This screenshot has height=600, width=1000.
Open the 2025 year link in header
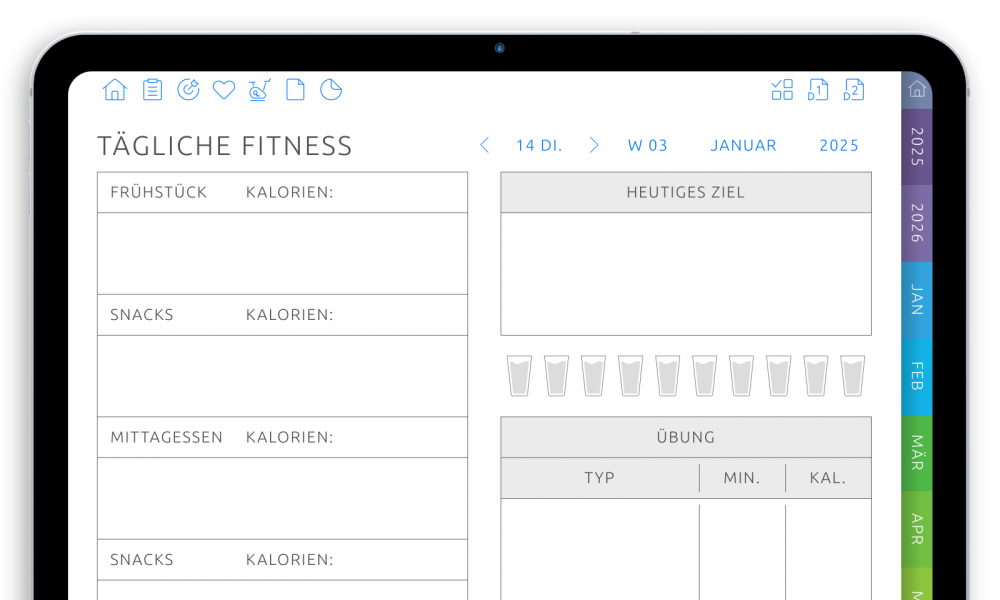click(x=839, y=145)
